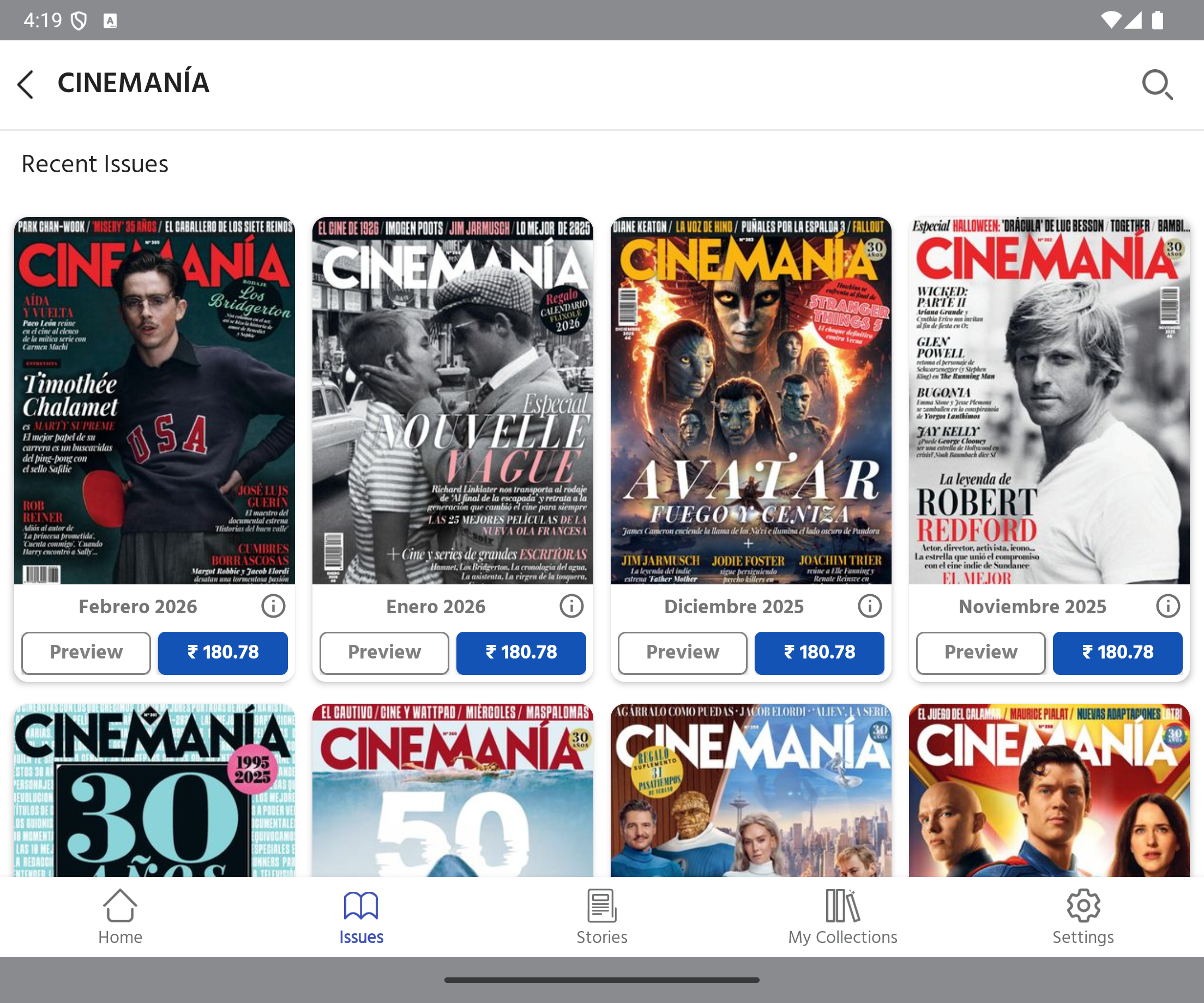The width and height of the screenshot is (1204, 1003).
Task: Open the 30 Años anniversary cover
Action: 154,790
